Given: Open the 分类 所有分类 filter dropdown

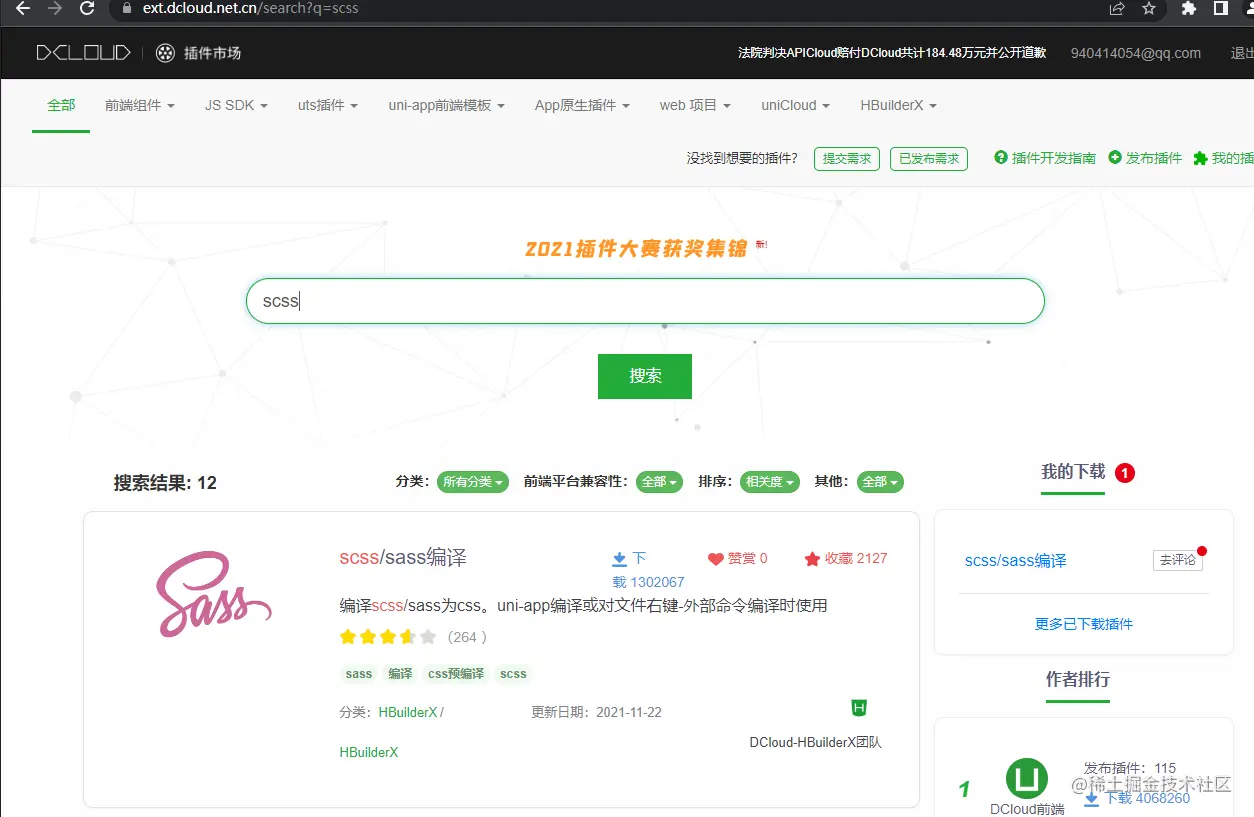Looking at the screenshot, I should point(473,482).
